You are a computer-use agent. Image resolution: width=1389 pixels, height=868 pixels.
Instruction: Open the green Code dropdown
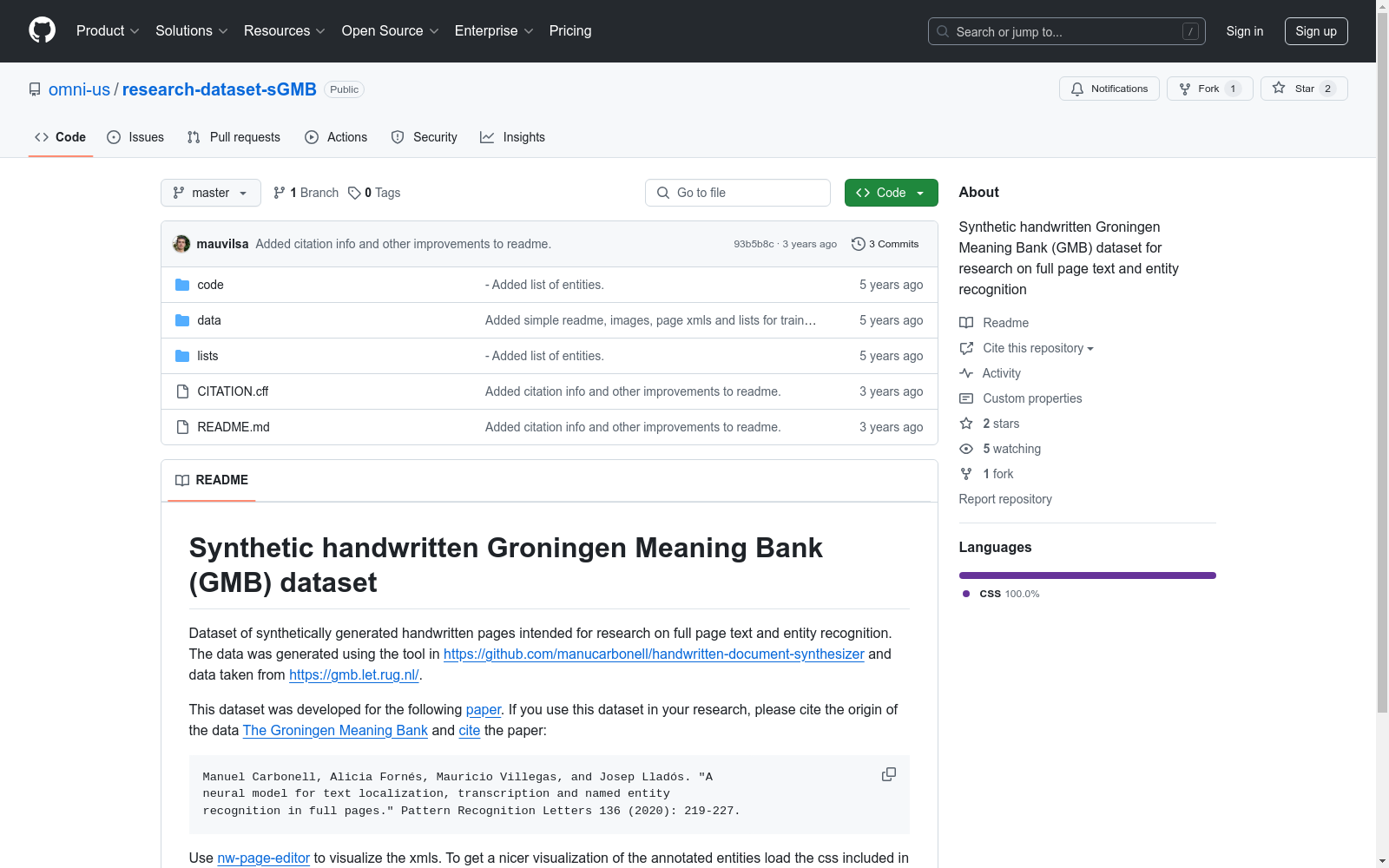(x=891, y=193)
